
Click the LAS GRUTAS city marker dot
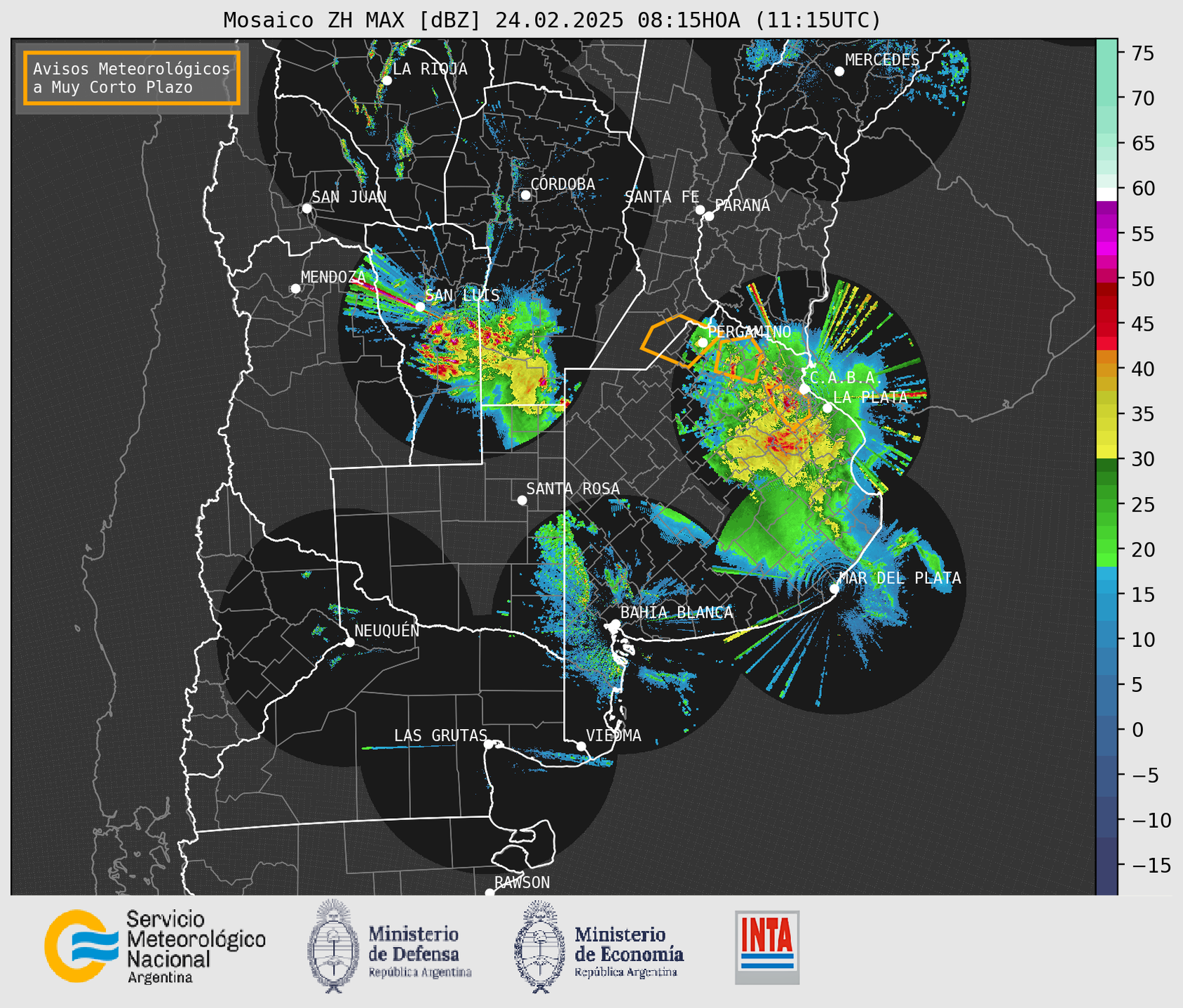489,744
